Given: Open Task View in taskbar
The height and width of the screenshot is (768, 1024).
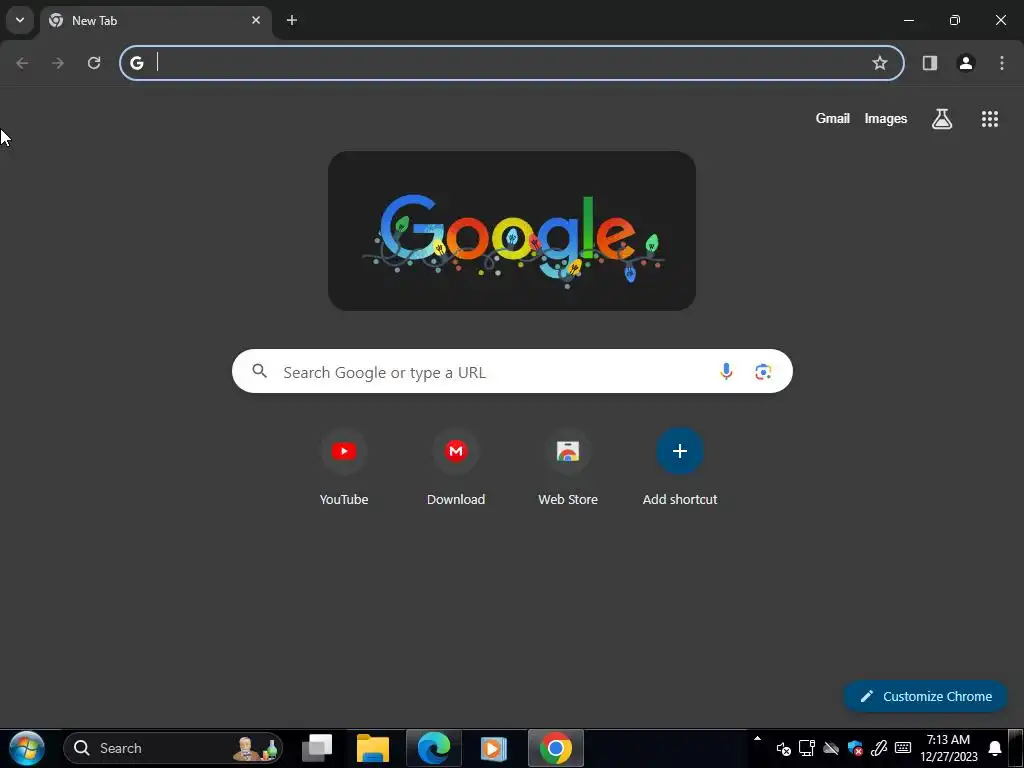Looking at the screenshot, I should pyautogui.click(x=317, y=748).
